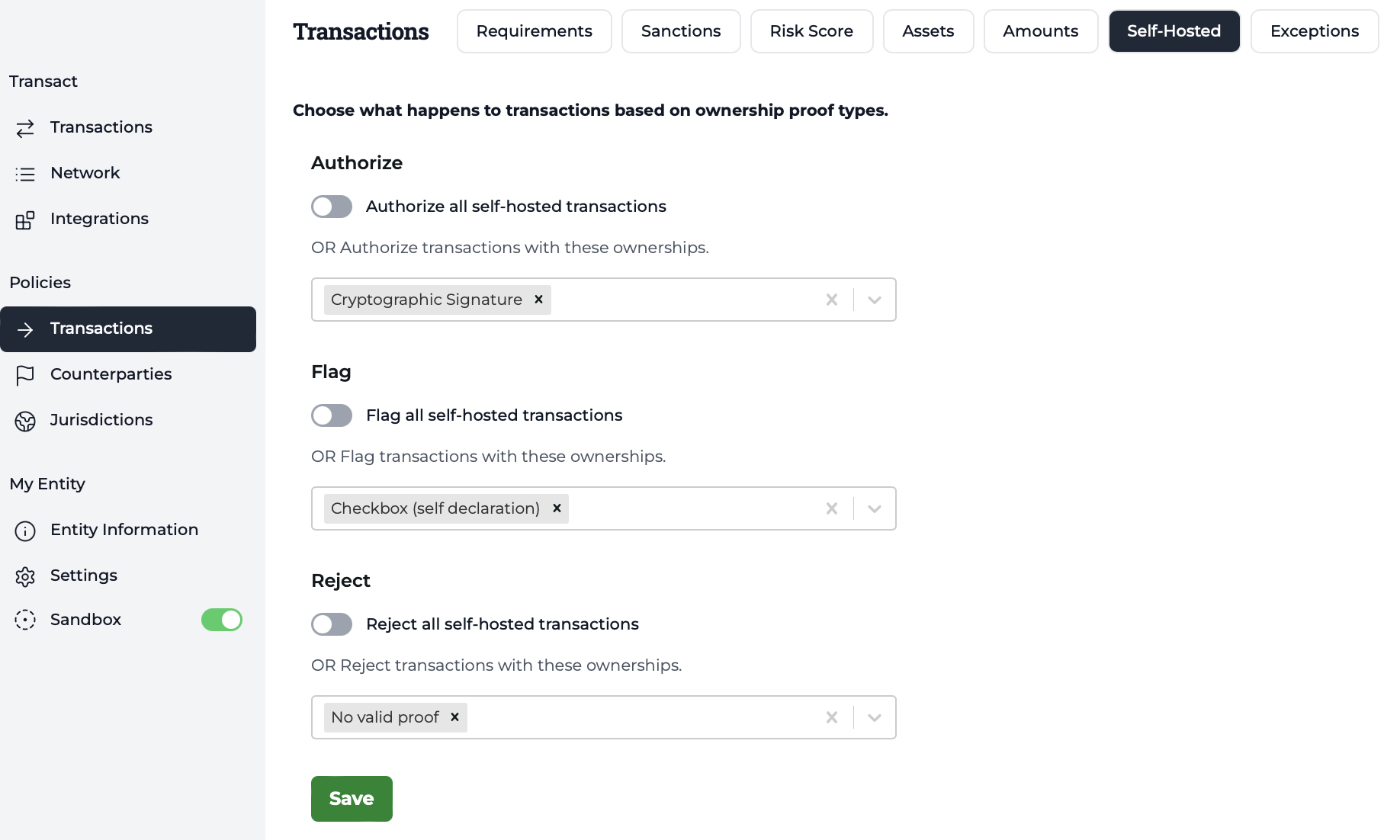Screen dimensions: 1400x840
Task: Click the Integrations blocks icon
Action: click(25, 220)
